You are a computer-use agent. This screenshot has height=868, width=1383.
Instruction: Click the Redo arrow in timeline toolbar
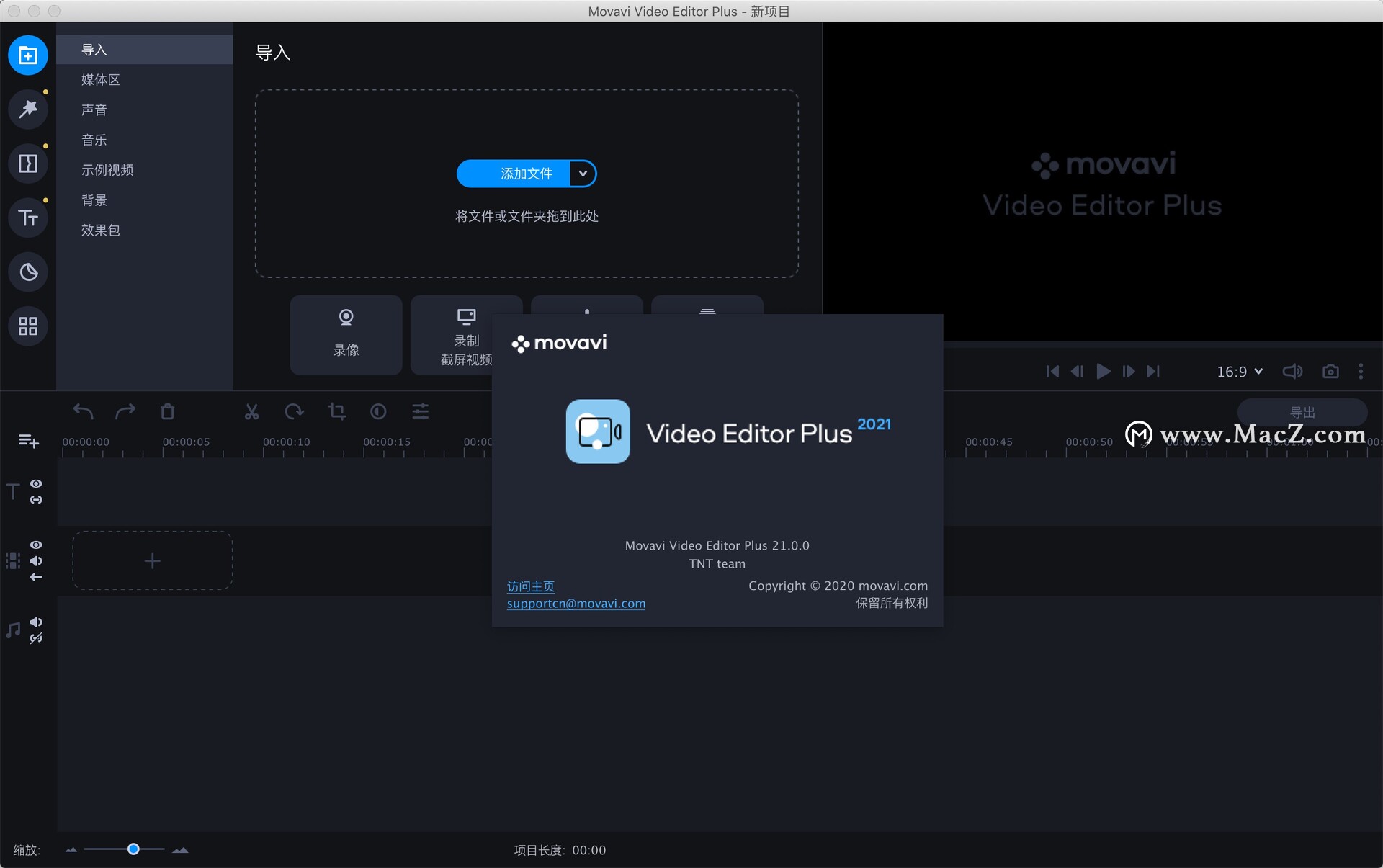click(x=125, y=411)
